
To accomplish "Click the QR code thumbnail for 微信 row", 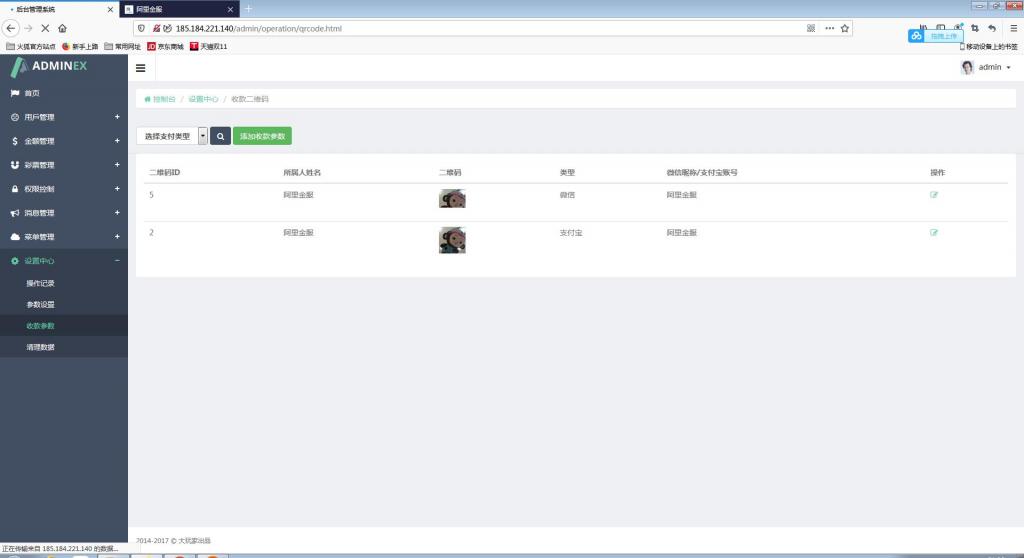I will coord(452,198).
